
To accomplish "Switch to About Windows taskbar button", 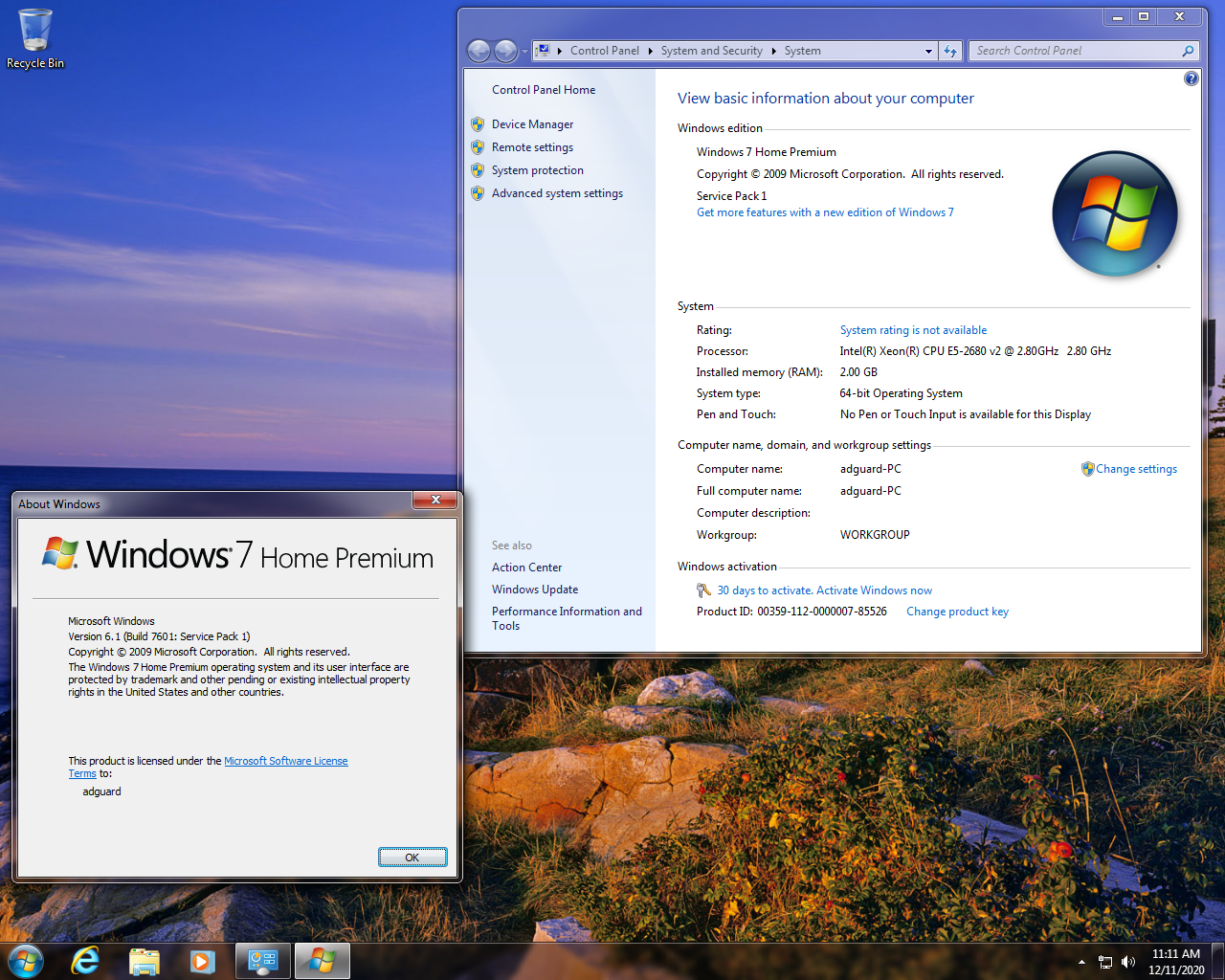I will pos(323,961).
